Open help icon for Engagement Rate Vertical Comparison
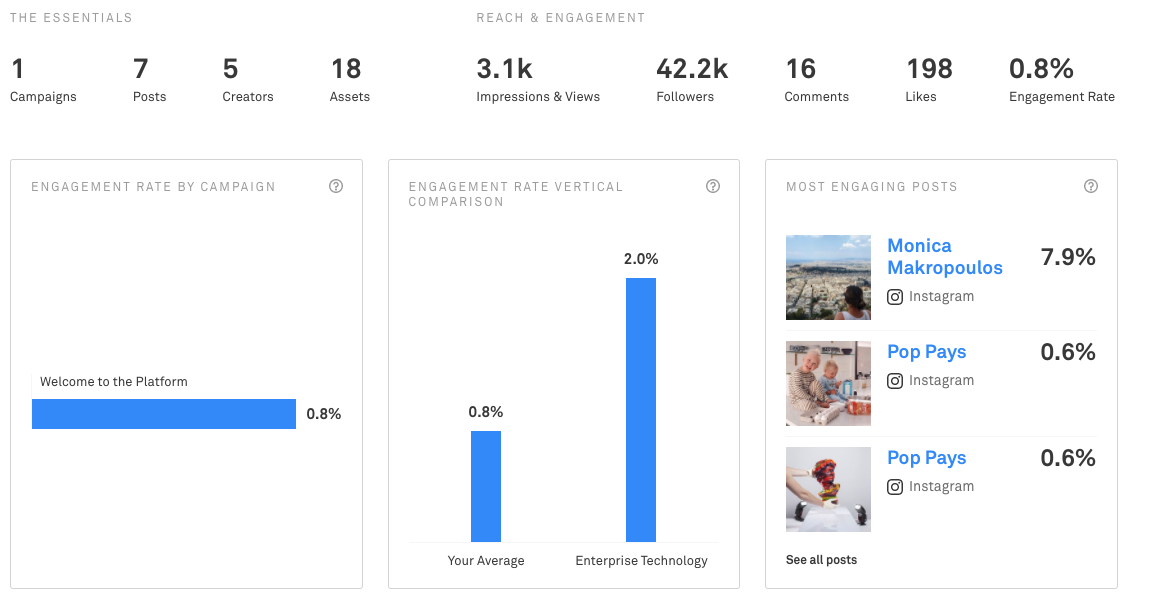1149x609 pixels. click(x=713, y=186)
